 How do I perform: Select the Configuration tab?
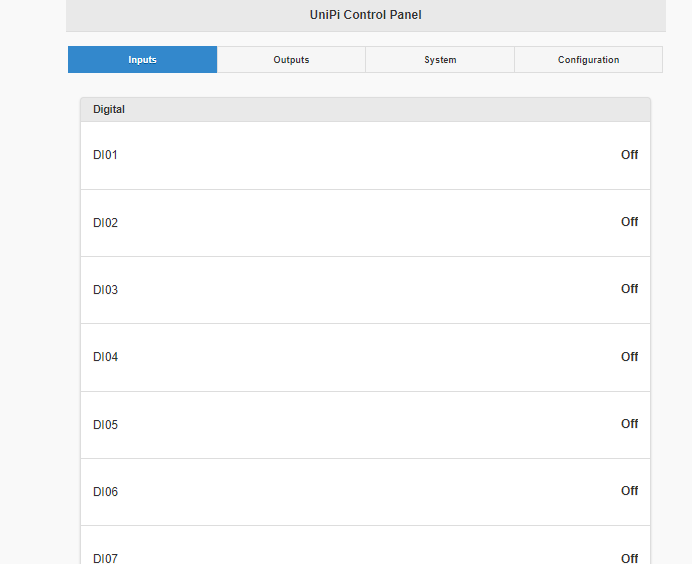(x=588, y=60)
